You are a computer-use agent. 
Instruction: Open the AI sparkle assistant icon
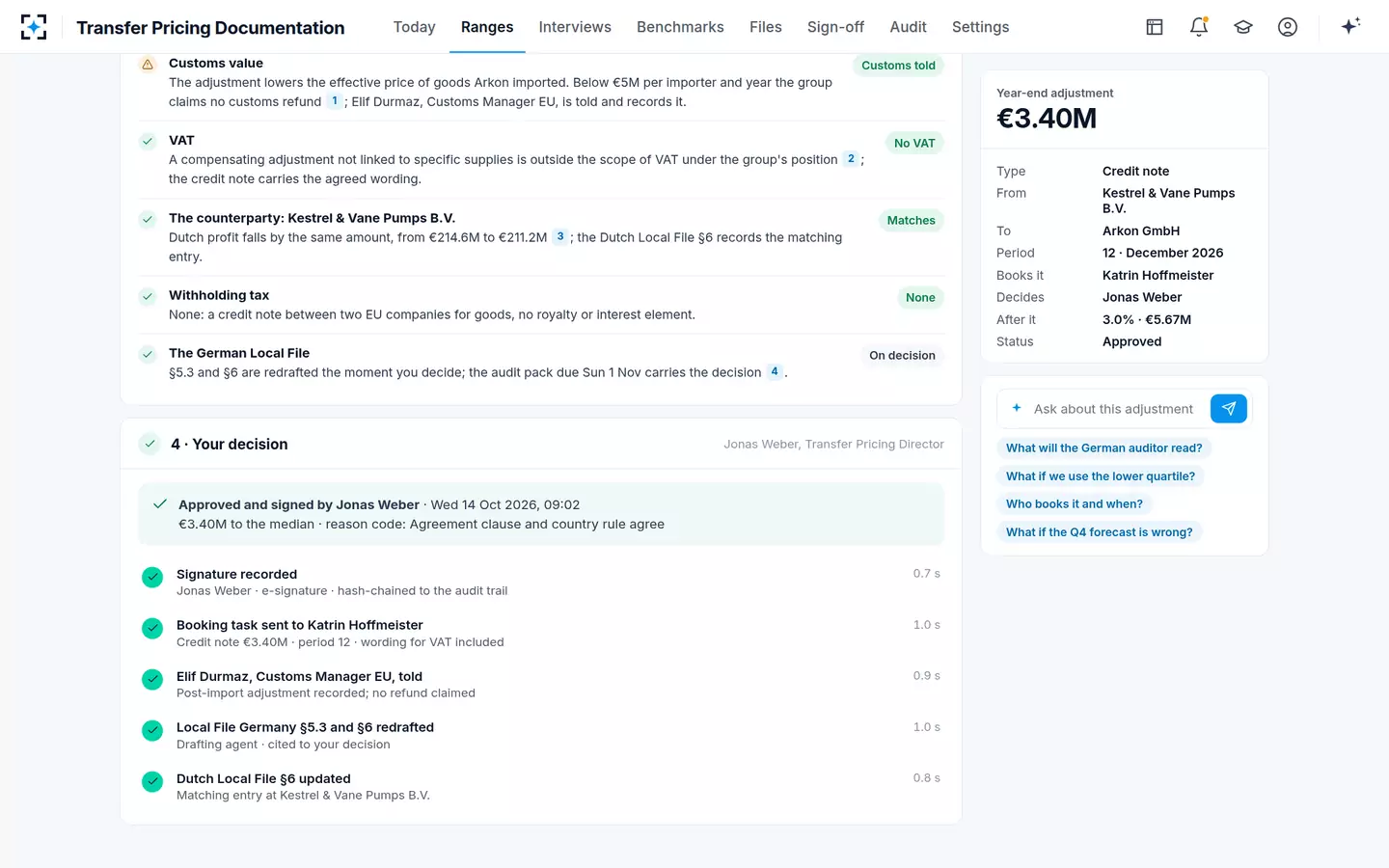point(1350,26)
